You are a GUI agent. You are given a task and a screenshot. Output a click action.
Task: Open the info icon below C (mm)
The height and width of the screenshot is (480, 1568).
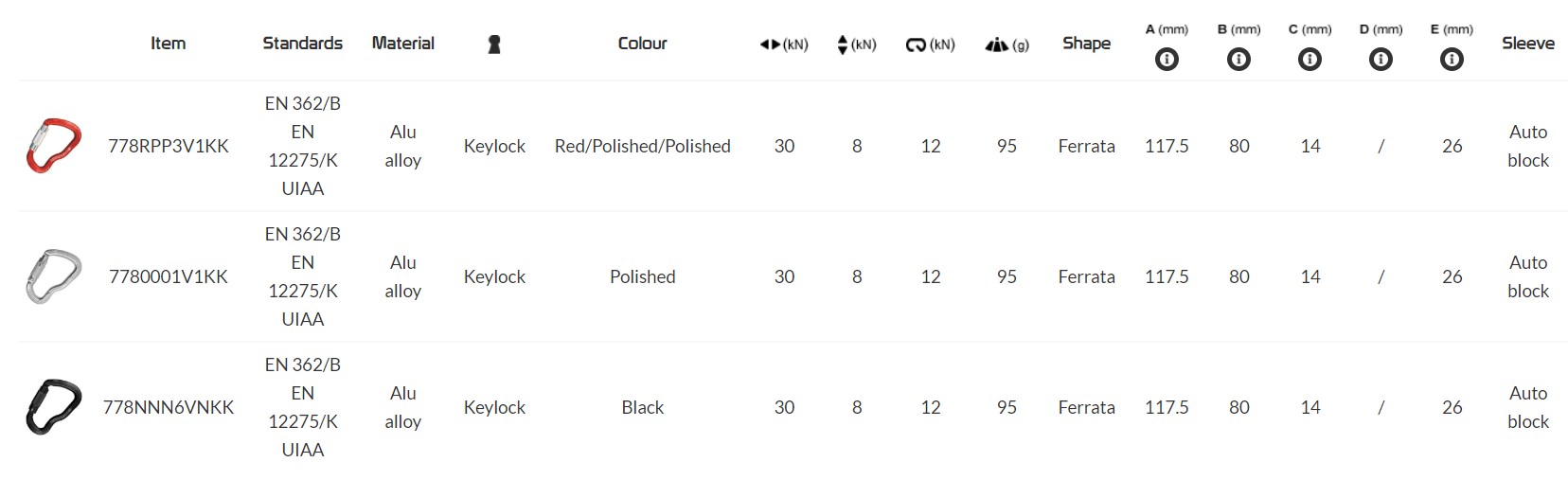pos(1310,60)
